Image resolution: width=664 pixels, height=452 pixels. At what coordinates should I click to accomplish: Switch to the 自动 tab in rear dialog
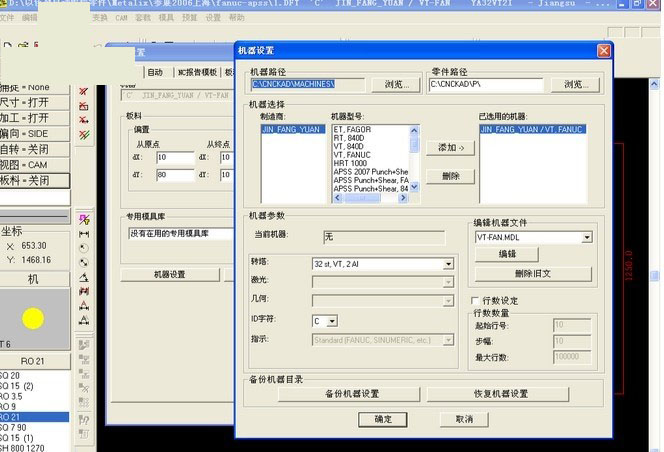tap(155, 72)
